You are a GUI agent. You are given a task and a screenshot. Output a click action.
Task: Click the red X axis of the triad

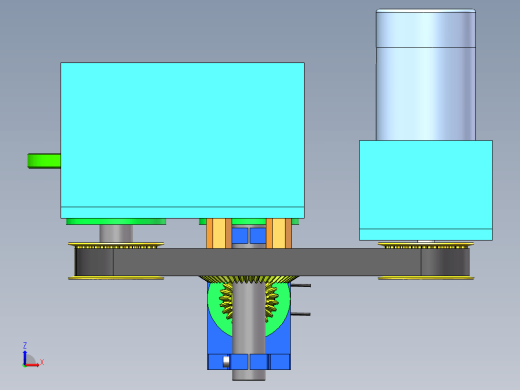point(32,365)
